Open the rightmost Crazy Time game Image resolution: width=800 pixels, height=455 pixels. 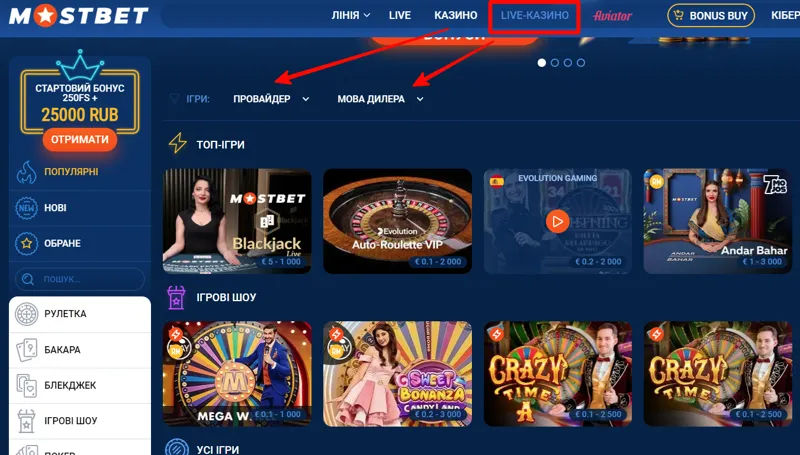coord(718,373)
